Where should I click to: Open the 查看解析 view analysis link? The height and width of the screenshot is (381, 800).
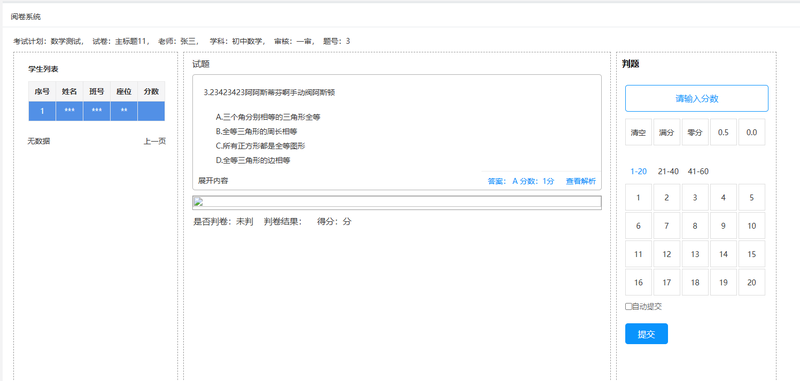(x=581, y=181)
